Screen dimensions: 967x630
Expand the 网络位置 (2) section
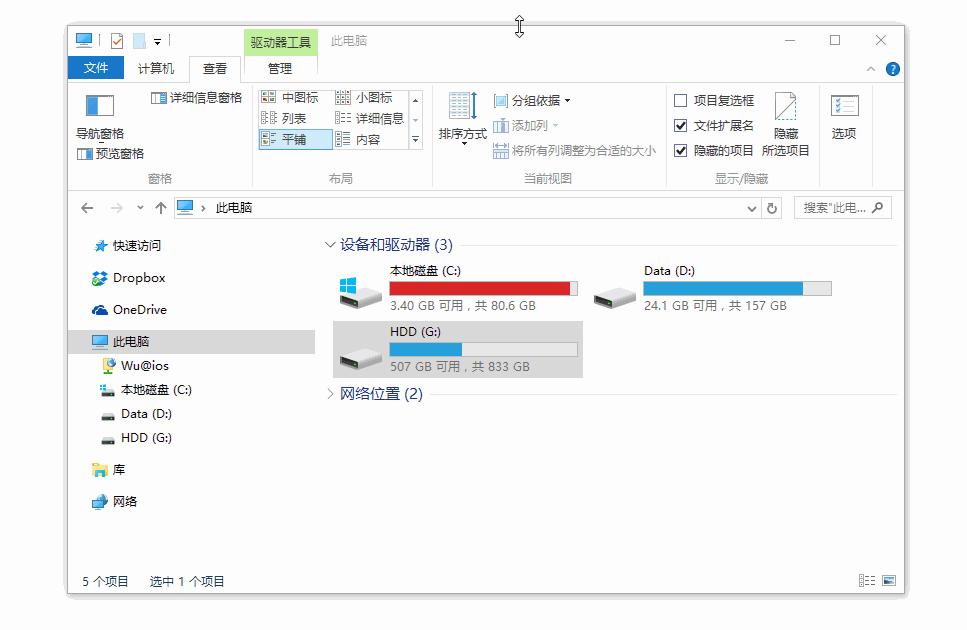tap(330, 394)
